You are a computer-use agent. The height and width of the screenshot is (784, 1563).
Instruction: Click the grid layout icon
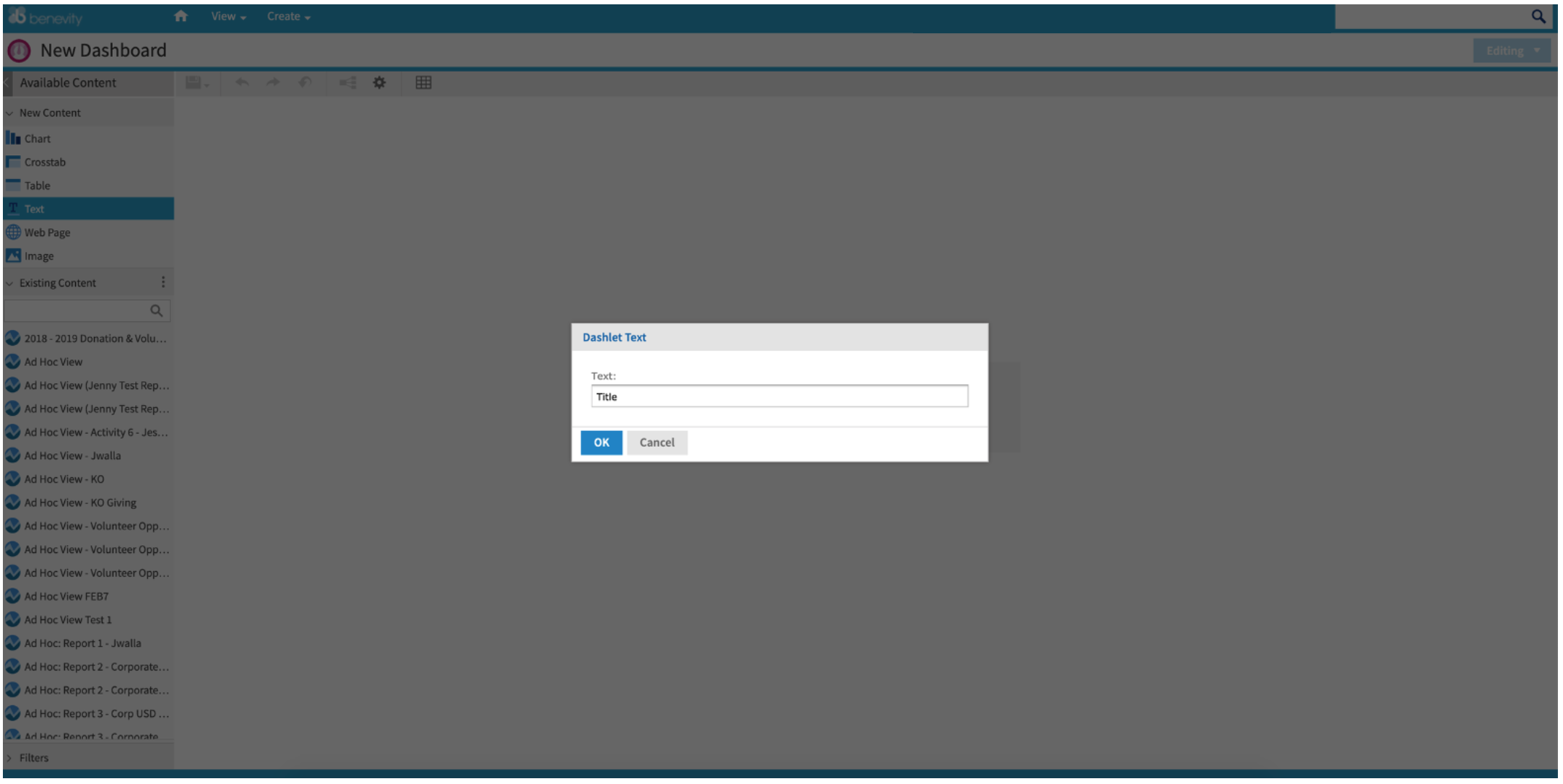[x=423, y=82]
